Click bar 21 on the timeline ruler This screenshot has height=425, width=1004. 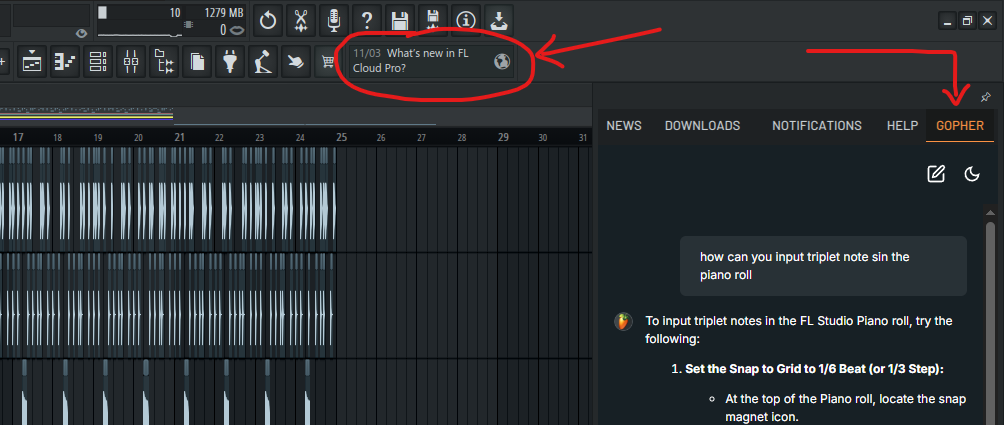click(x=180, y=137)
